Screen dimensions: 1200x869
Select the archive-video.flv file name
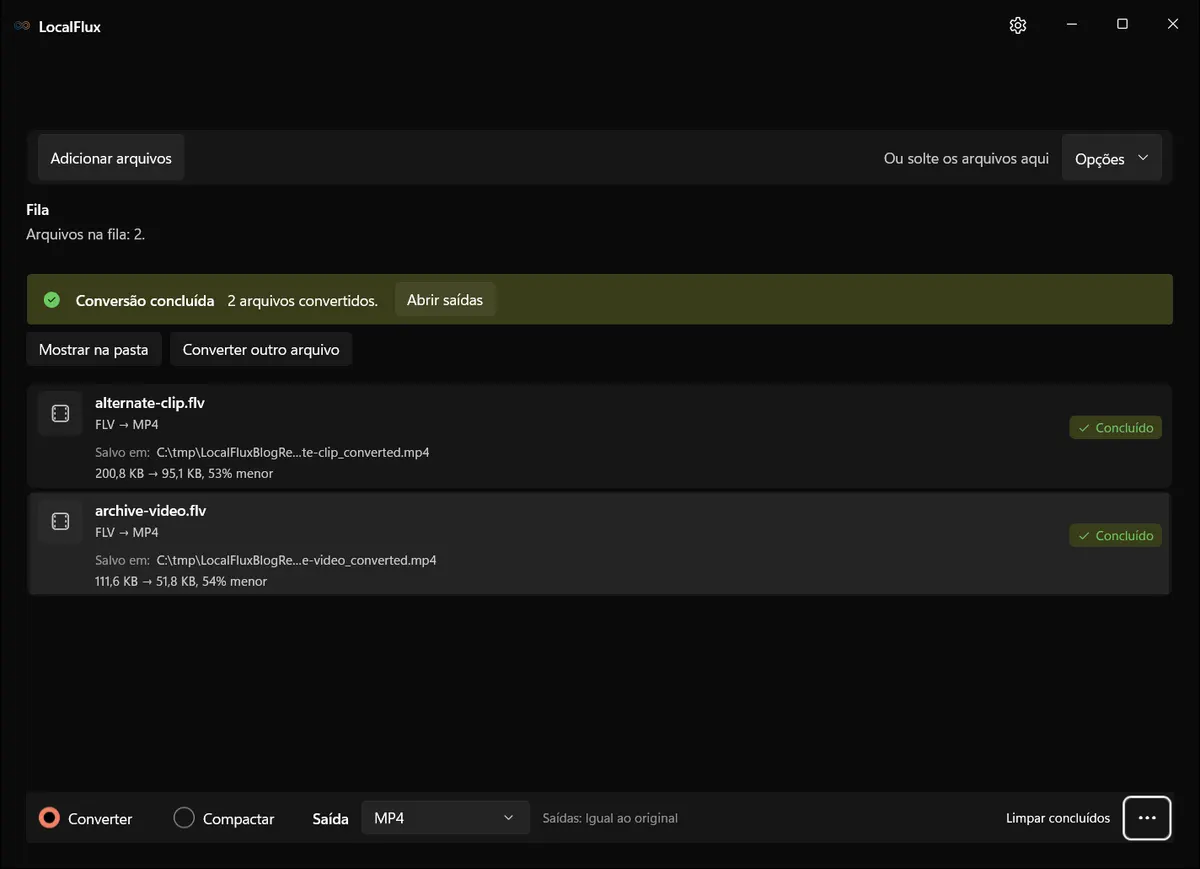(x=151, y=511)
